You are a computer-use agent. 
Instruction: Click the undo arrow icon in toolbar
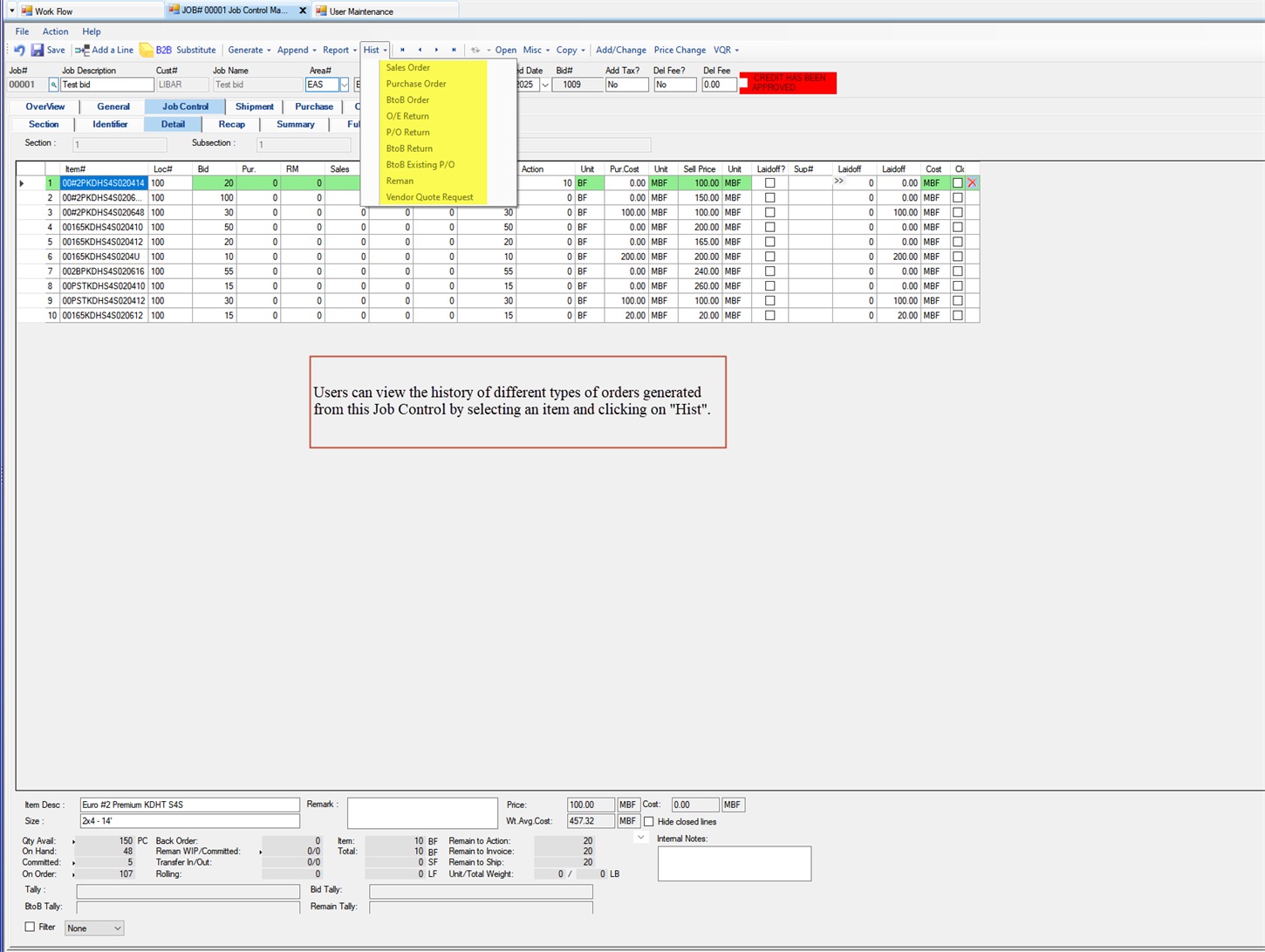coord(19,51)
